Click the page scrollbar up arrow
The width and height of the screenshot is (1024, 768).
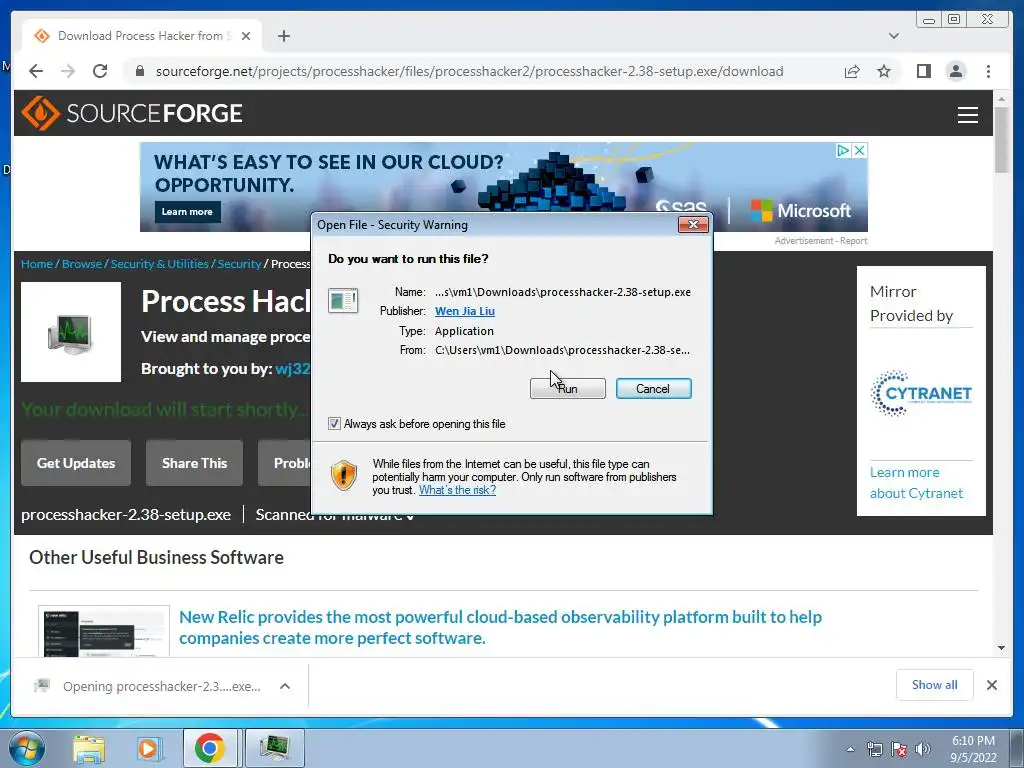pos(1001,99)
